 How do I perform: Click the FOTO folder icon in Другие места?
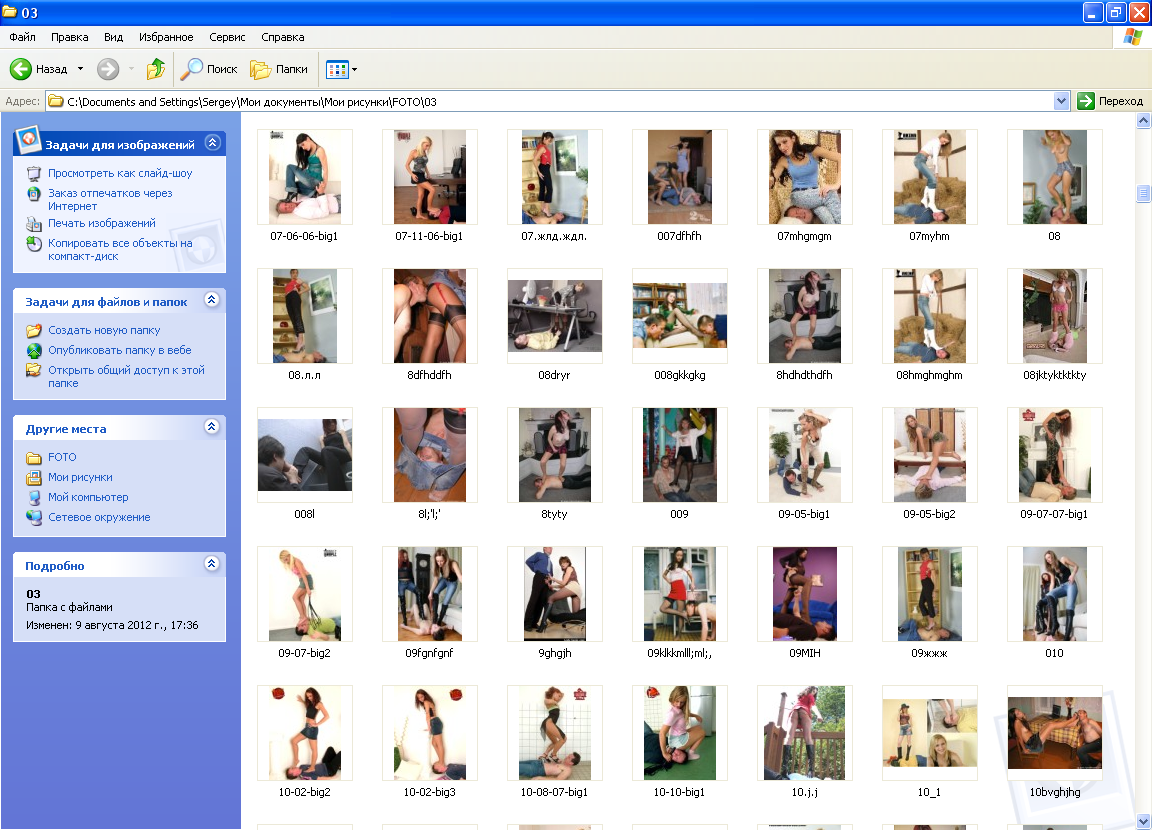[x=34, y=458]
